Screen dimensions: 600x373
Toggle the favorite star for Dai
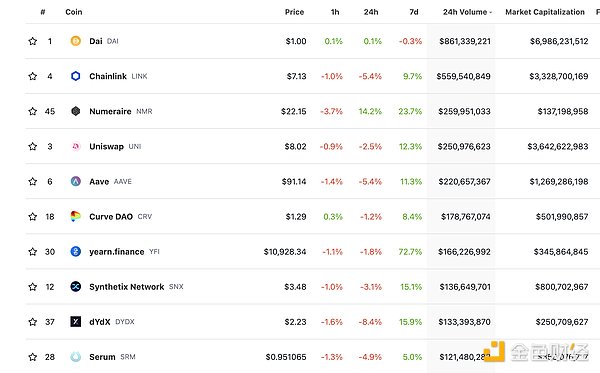click(x=33, y=41)
